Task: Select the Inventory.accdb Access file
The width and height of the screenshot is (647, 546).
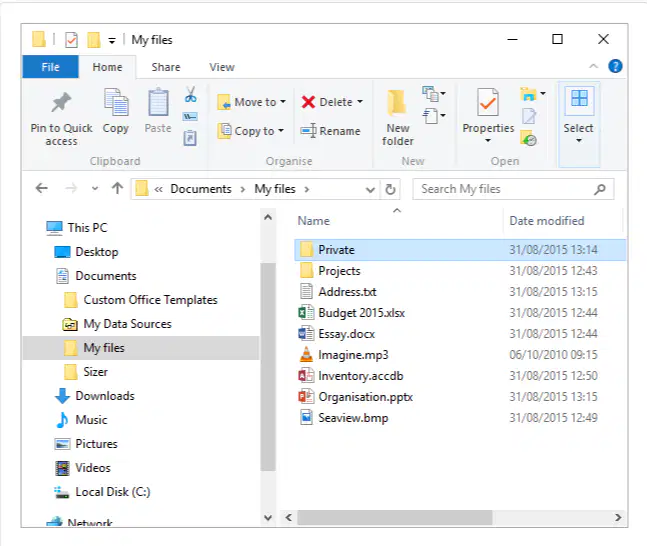Action: click(350, 376)
